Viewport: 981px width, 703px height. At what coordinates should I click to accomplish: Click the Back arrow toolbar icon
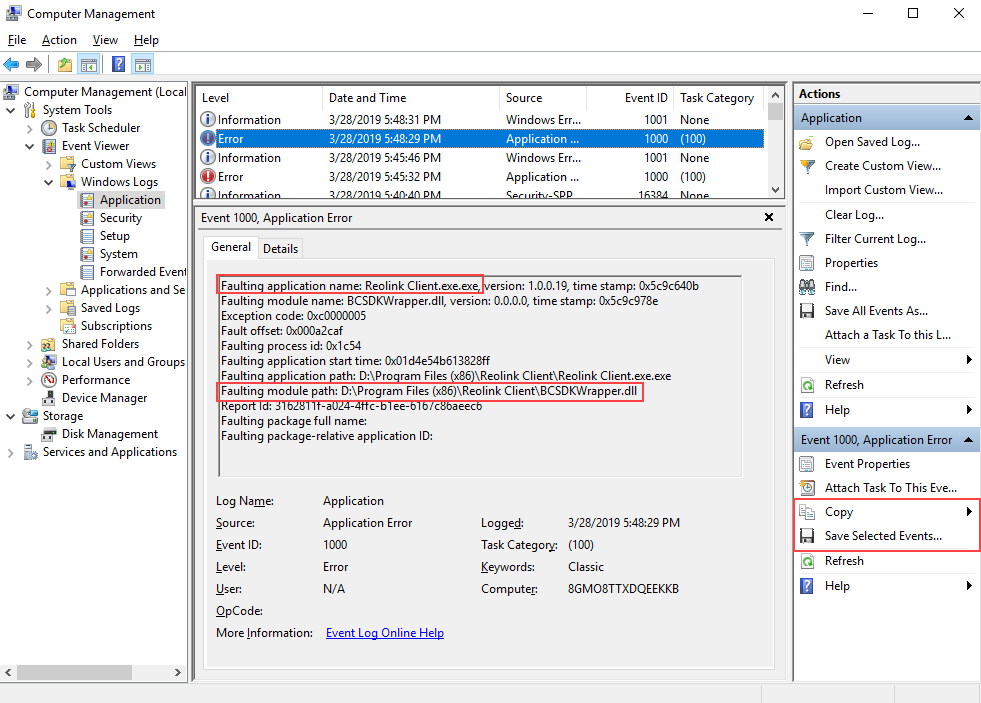pos(11,64)
